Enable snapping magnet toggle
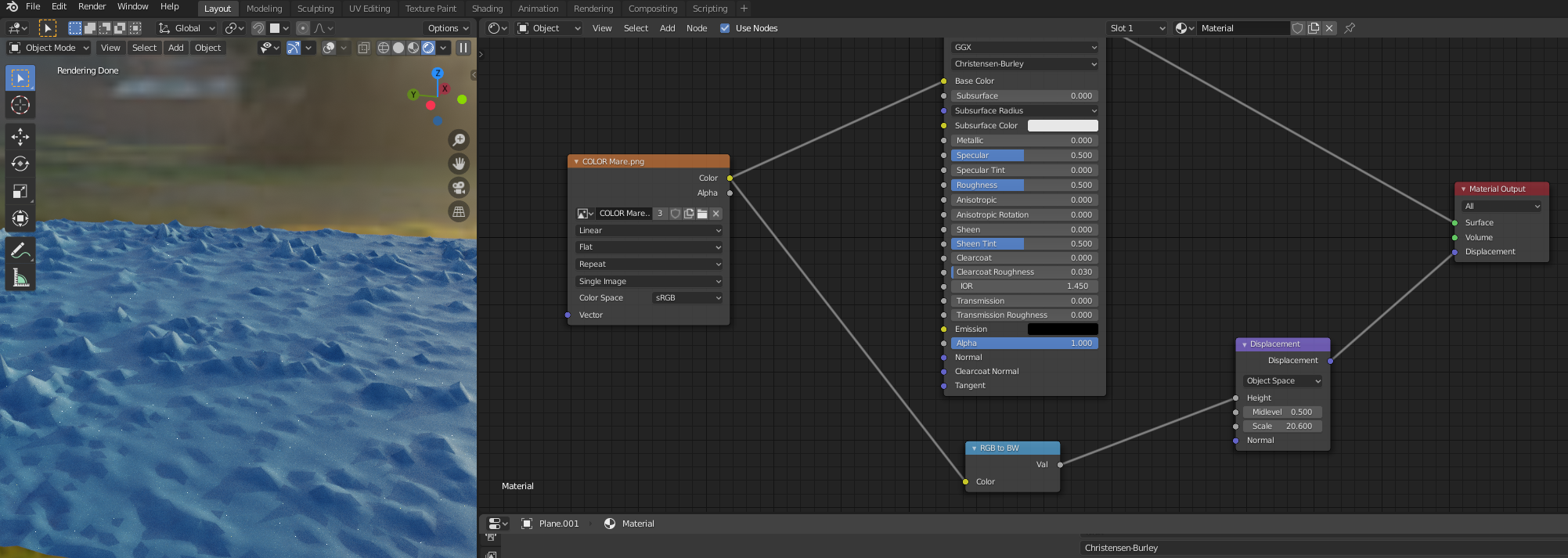Image resolution: width=1568 pixels, height=558 pixels. pyautogui.click(x=258, y=28)
